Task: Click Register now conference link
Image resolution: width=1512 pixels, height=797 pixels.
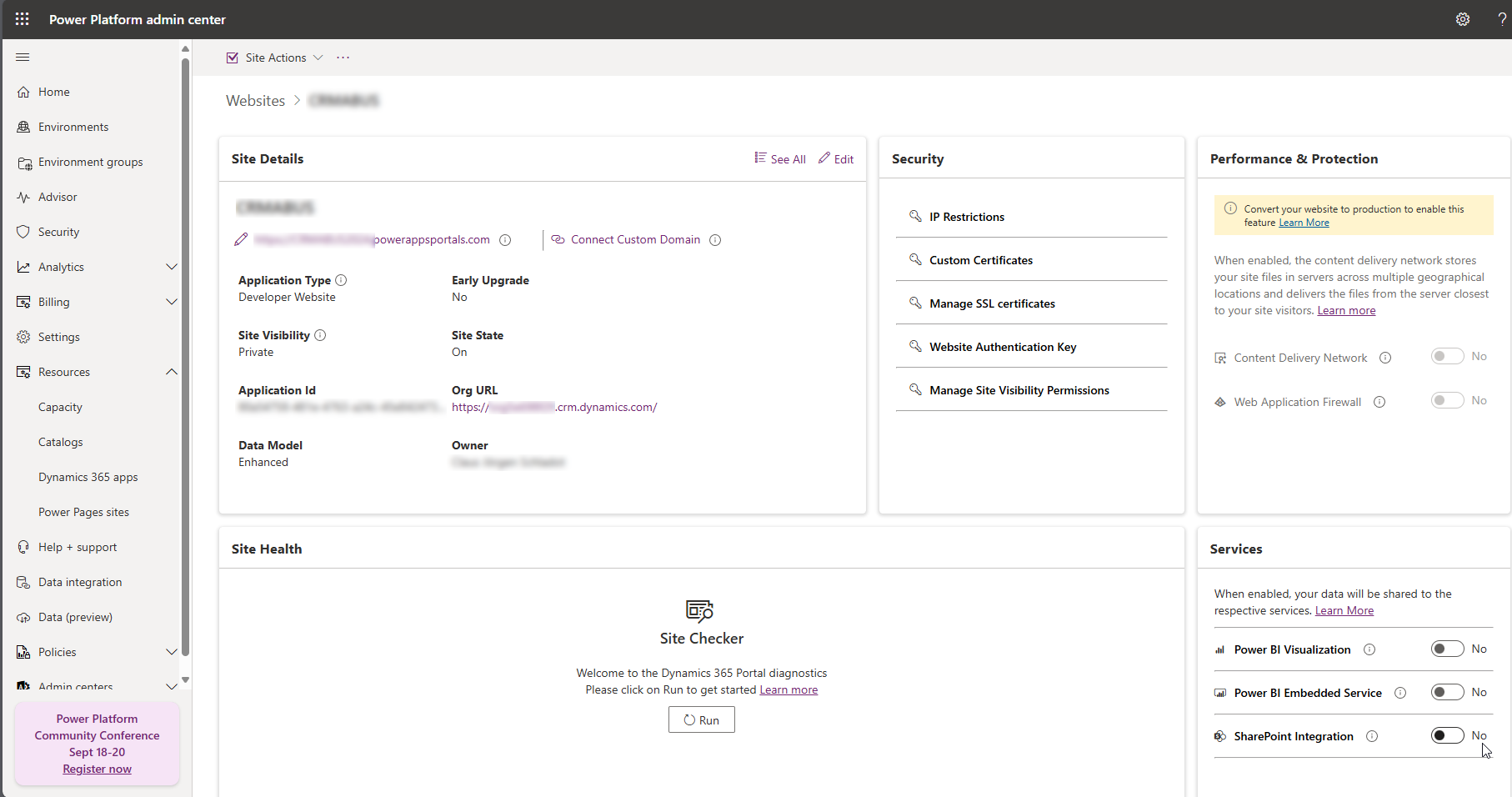Action: pyautogui.click(x=97, y=769)
